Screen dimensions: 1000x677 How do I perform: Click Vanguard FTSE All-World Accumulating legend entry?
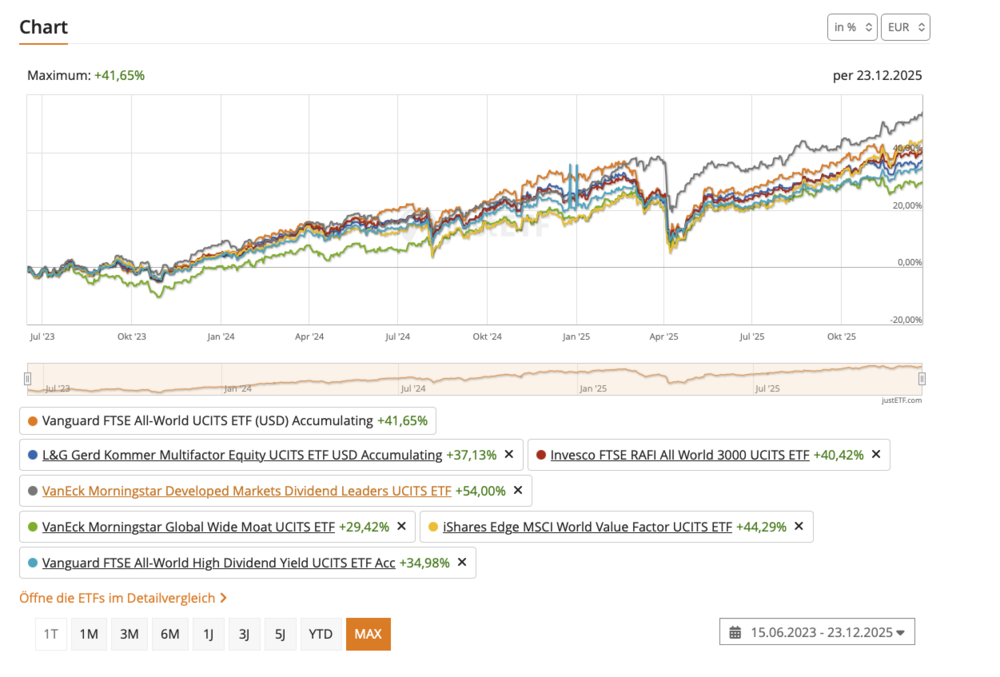pos(228,421)
